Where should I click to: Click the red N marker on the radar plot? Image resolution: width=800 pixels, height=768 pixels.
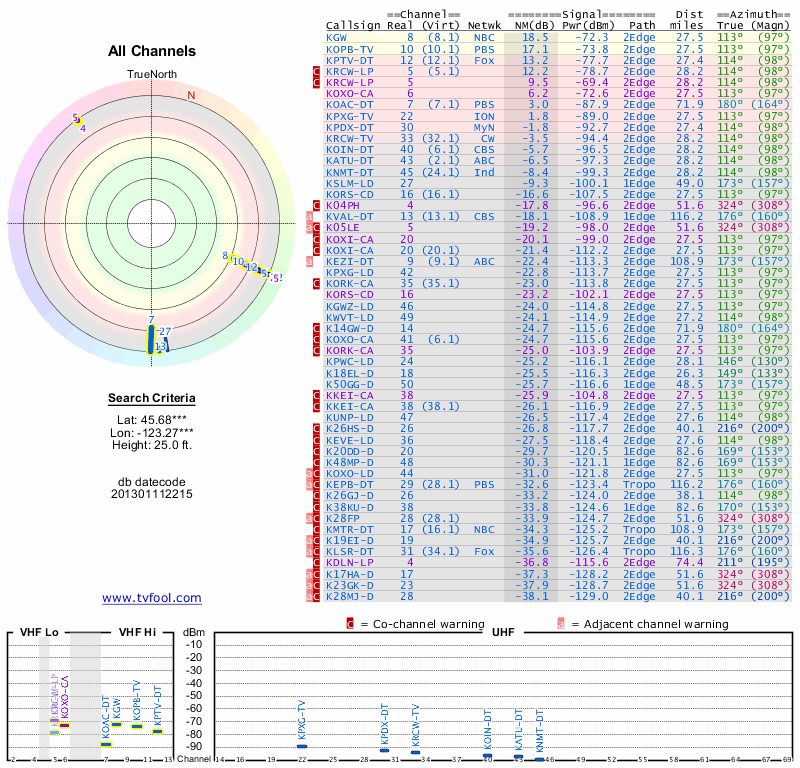click(x=191, y=96)
